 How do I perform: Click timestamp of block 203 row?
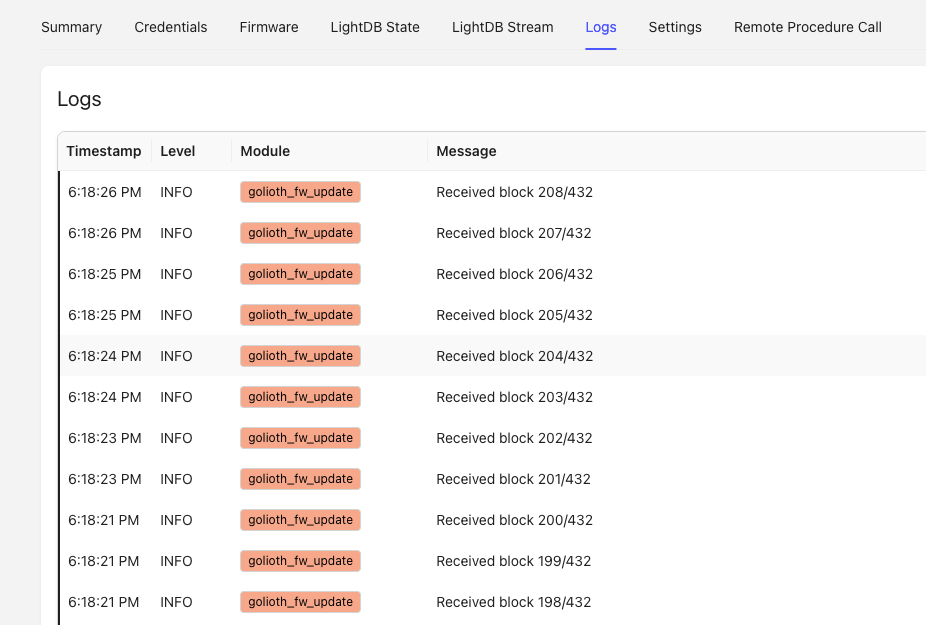pyautogui.click(x=105, y=397)
